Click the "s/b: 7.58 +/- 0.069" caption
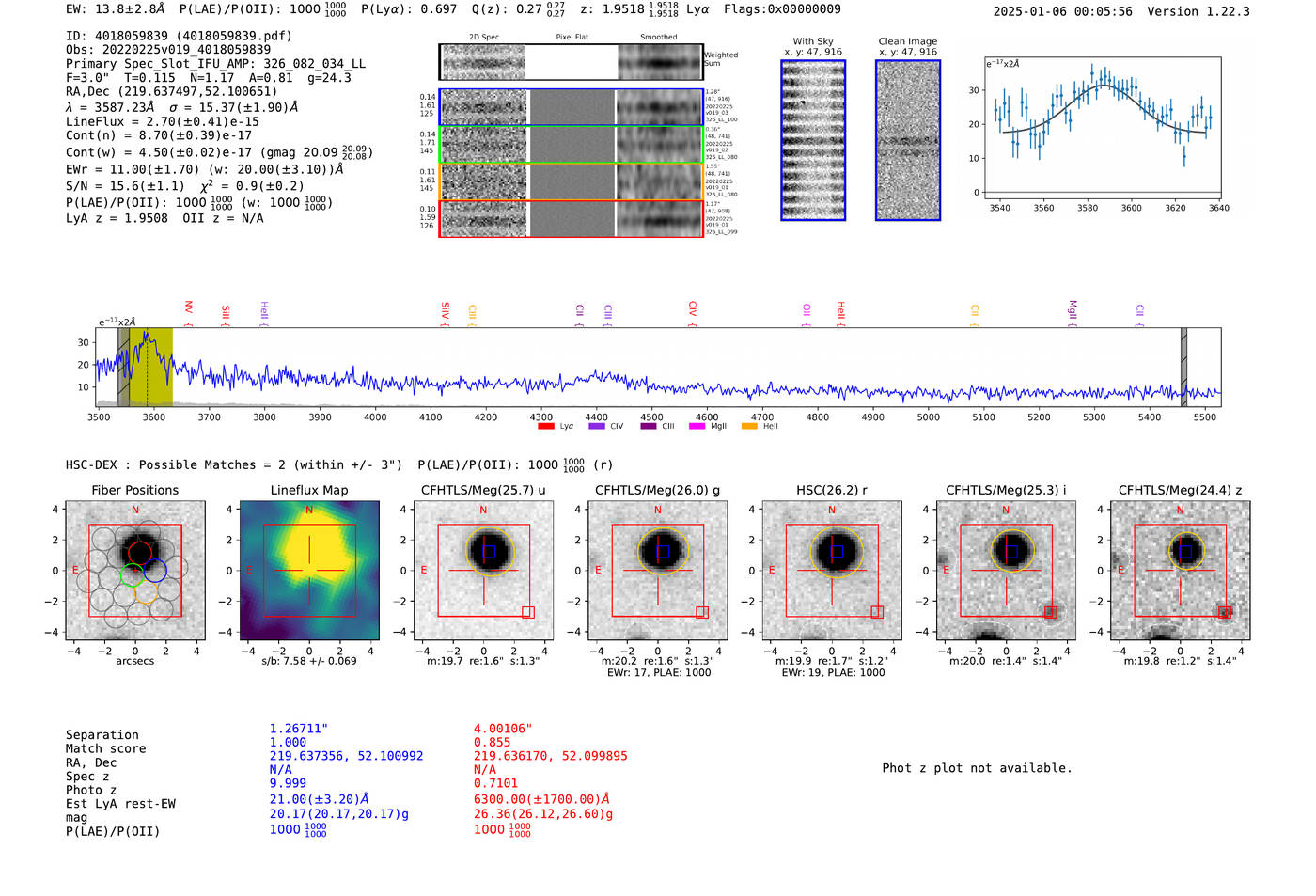Viewport: 1316px width, 896px height. point(309,661)
